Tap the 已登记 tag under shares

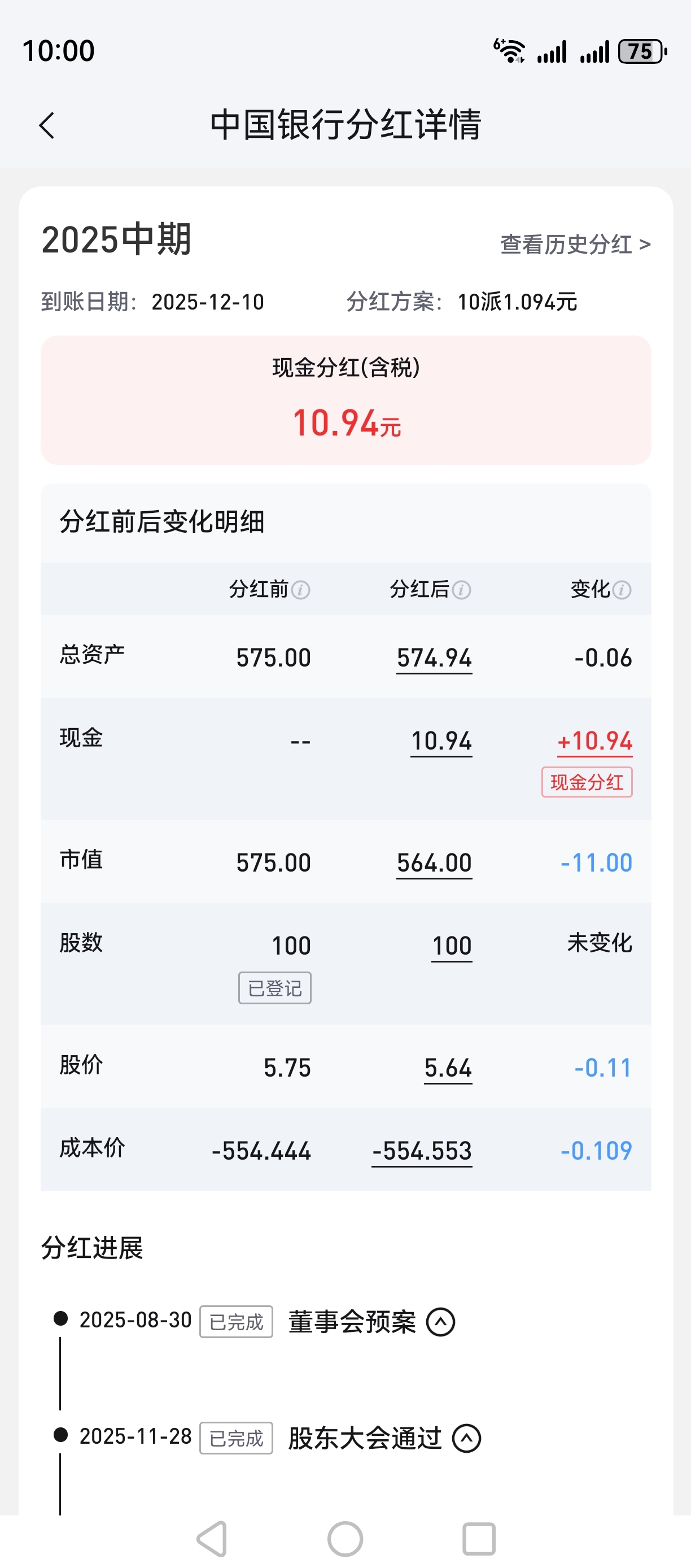[x=275, y=988]
